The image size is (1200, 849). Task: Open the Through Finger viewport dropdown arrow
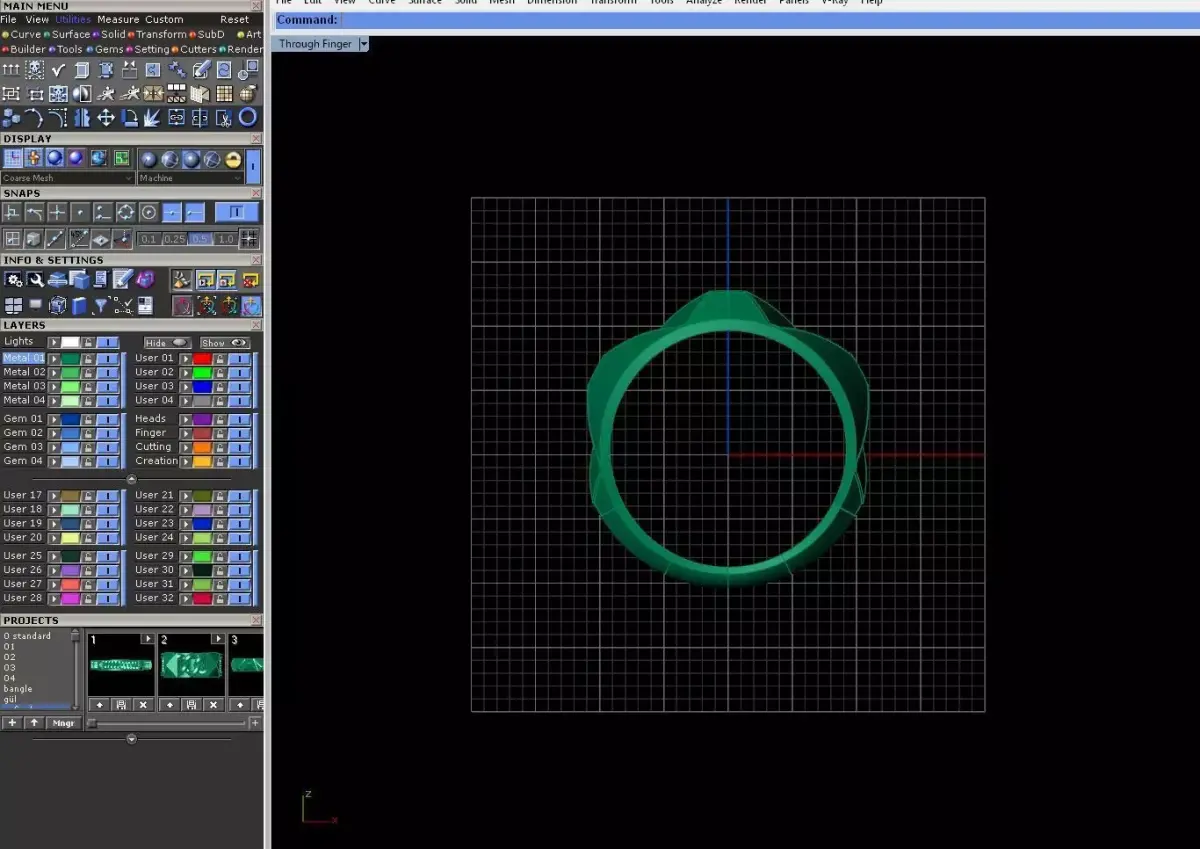click(364, 44)
